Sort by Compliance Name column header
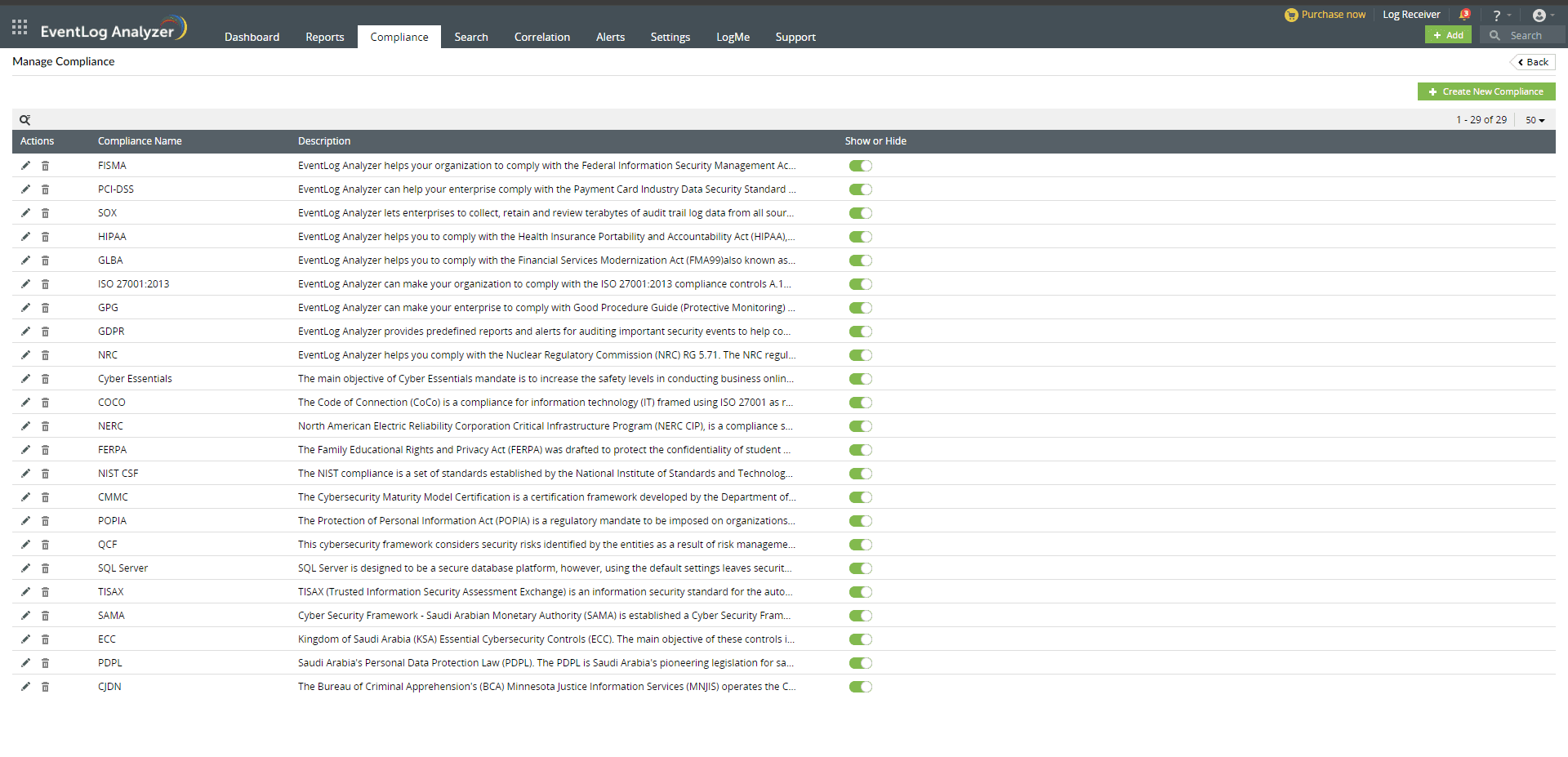 tap(140, 141)
